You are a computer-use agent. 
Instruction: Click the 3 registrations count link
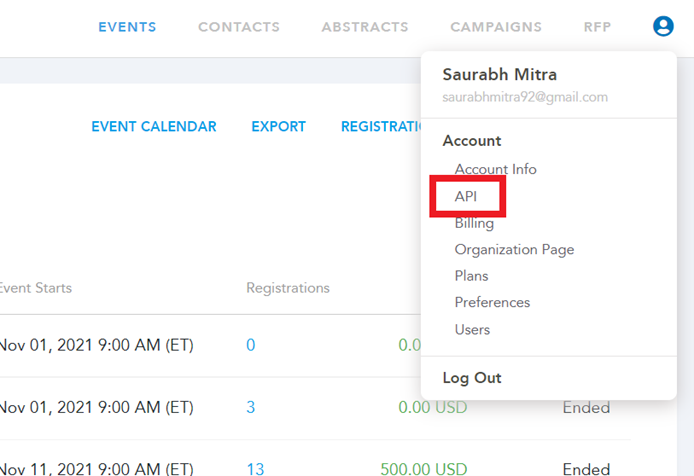pos(250,407)
